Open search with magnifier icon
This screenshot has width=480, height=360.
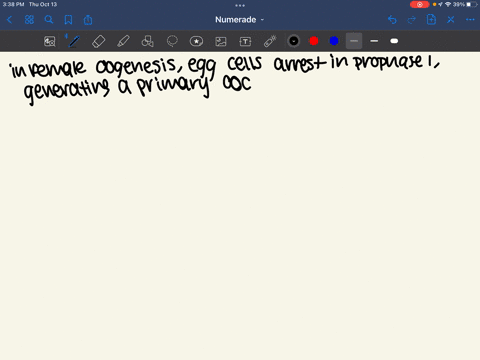tap(49, 20)
